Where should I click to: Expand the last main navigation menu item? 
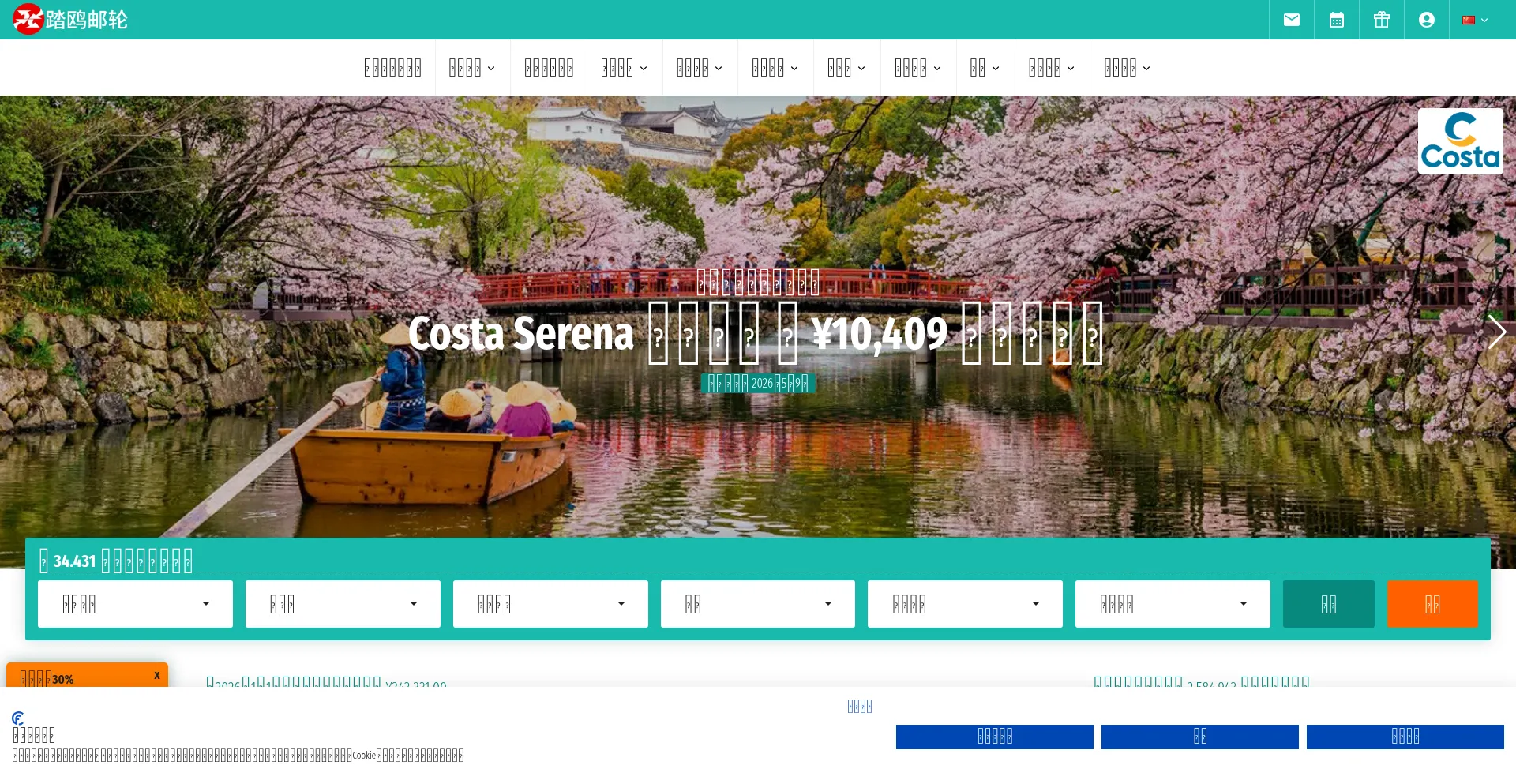click(1127, 68)
